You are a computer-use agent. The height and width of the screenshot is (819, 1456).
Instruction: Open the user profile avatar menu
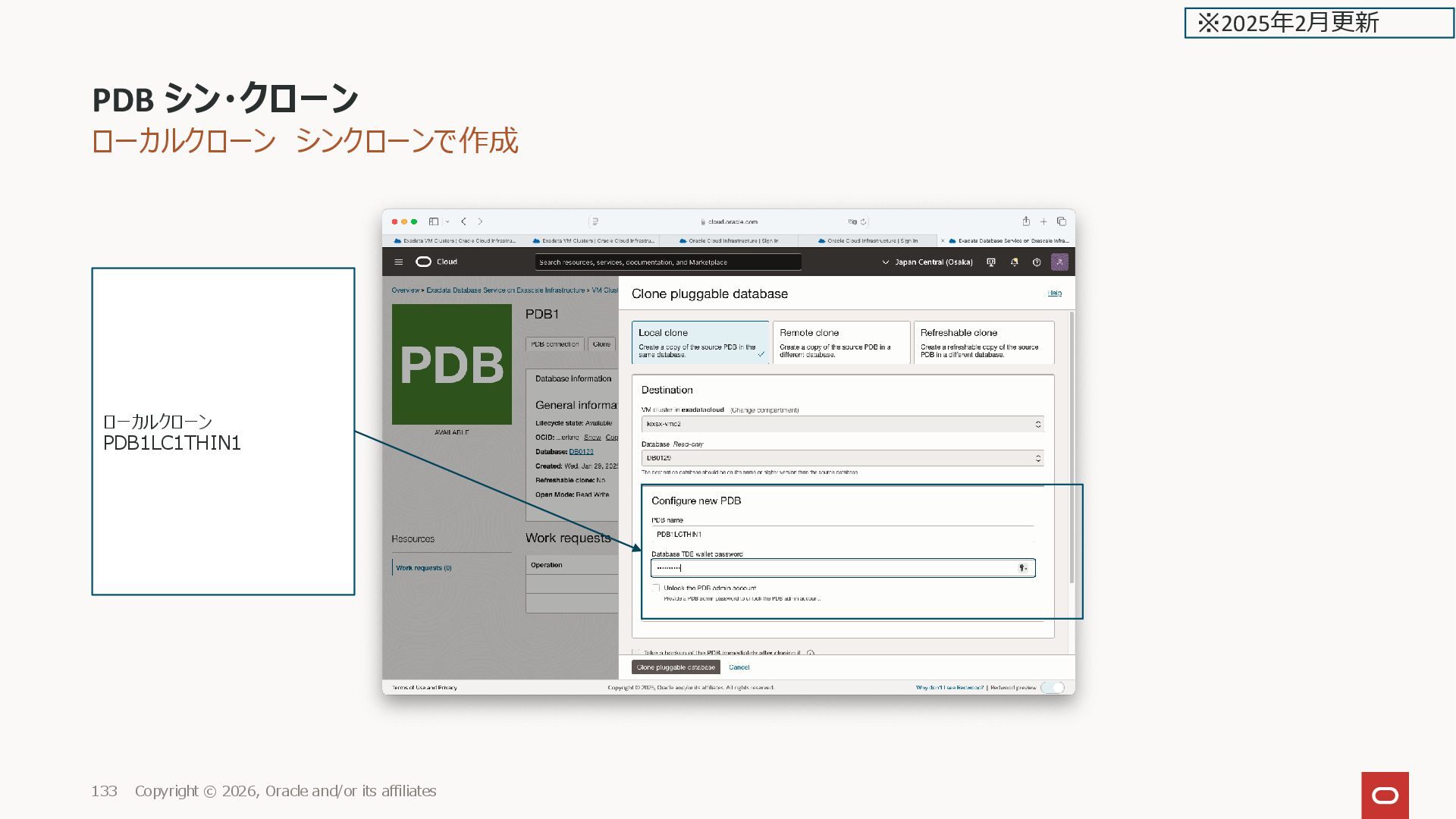[1059, 262]
